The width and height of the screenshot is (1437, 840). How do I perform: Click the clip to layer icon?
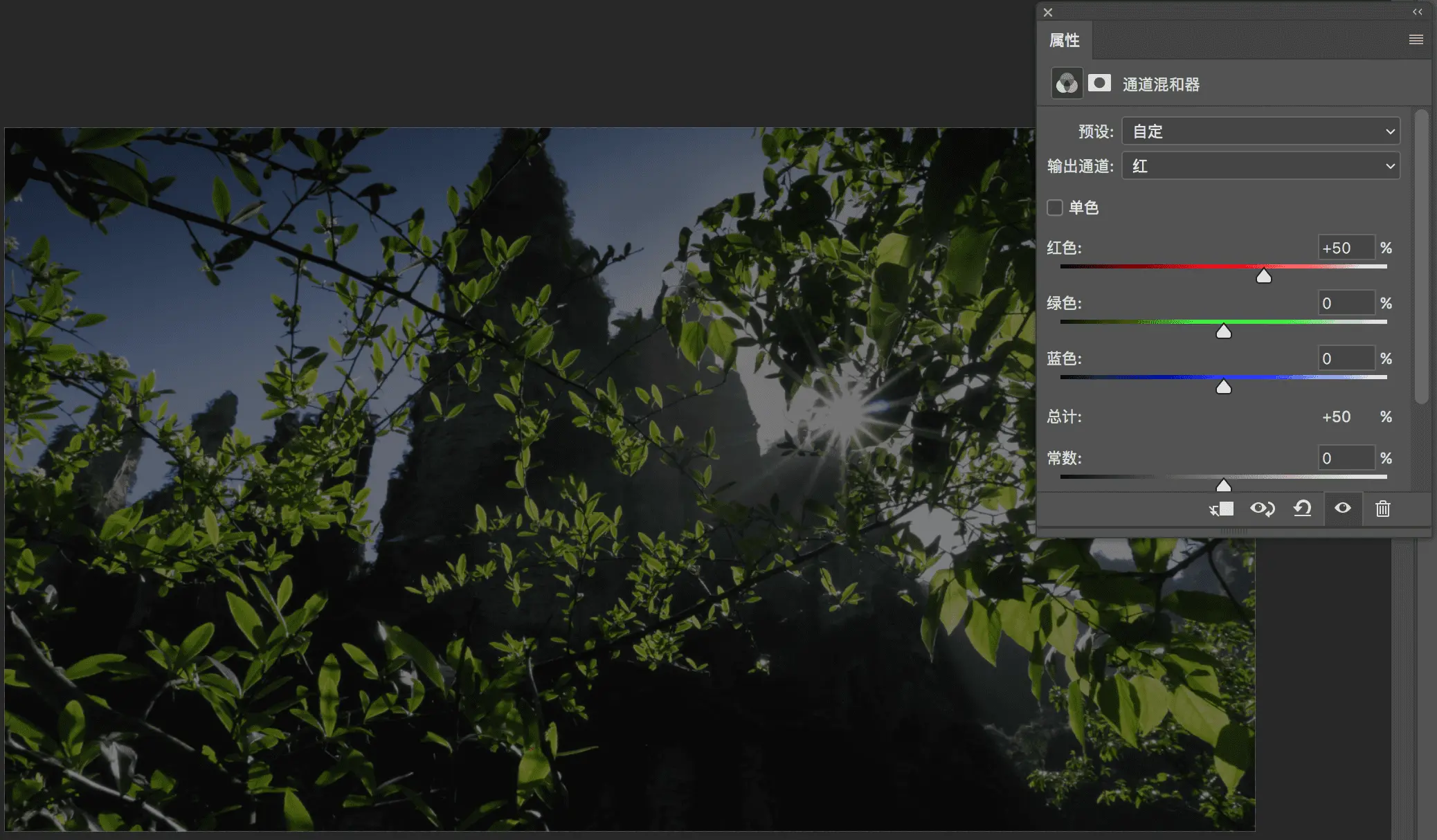point(1222,509)
